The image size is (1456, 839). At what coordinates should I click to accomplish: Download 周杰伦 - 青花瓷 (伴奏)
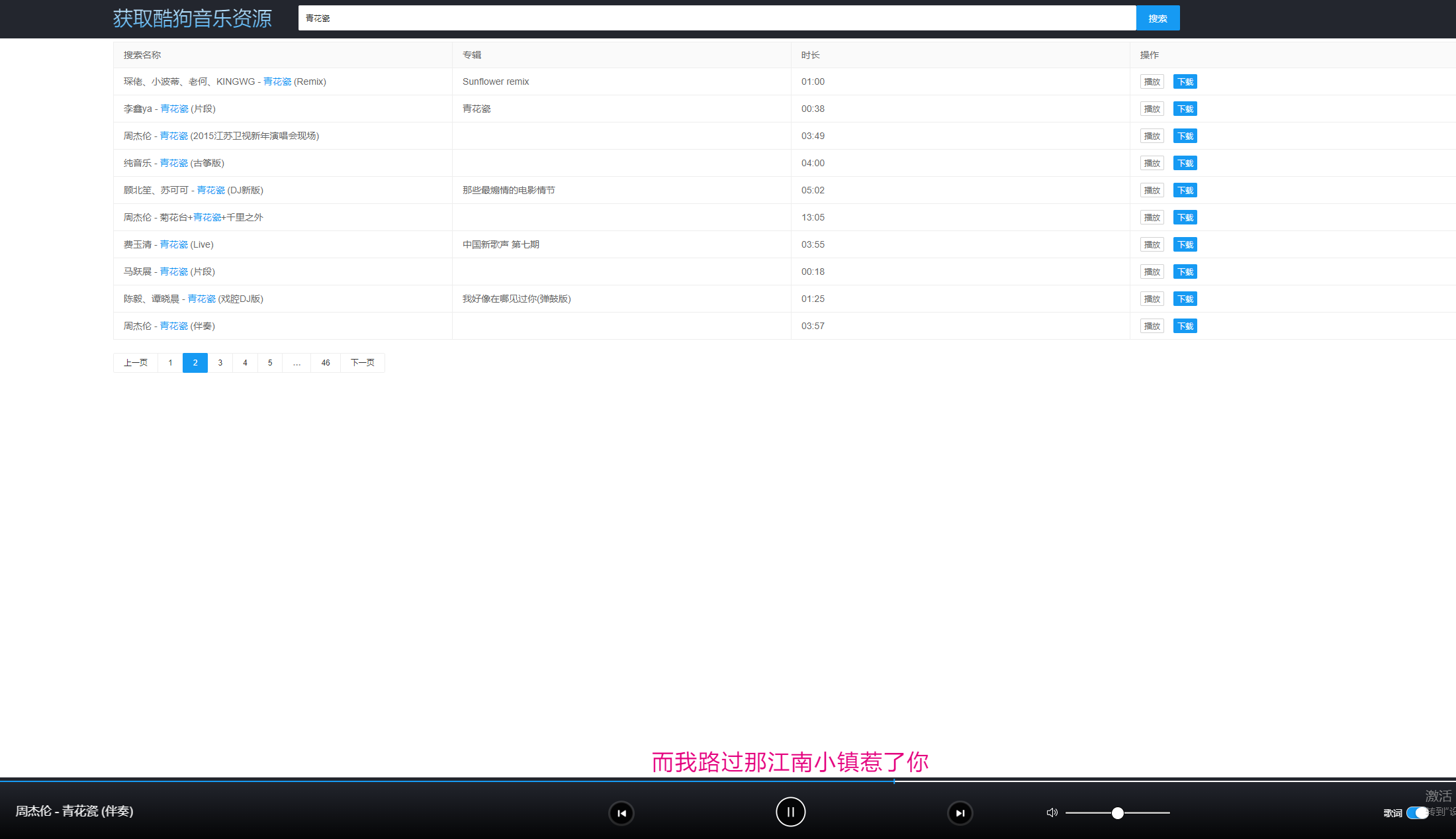[x=1185, y=326]
